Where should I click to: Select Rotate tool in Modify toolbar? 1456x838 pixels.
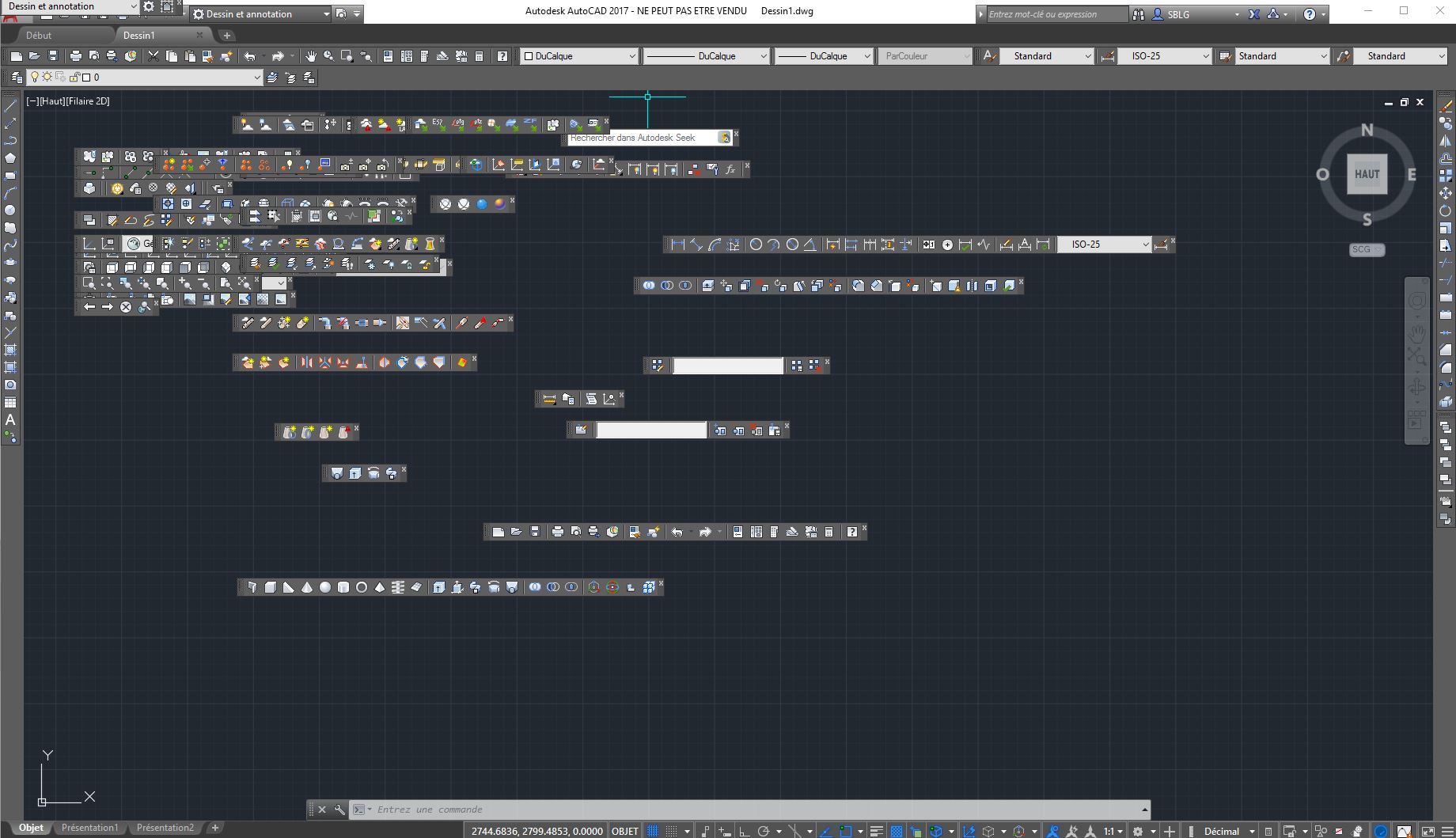point(1446,210)
